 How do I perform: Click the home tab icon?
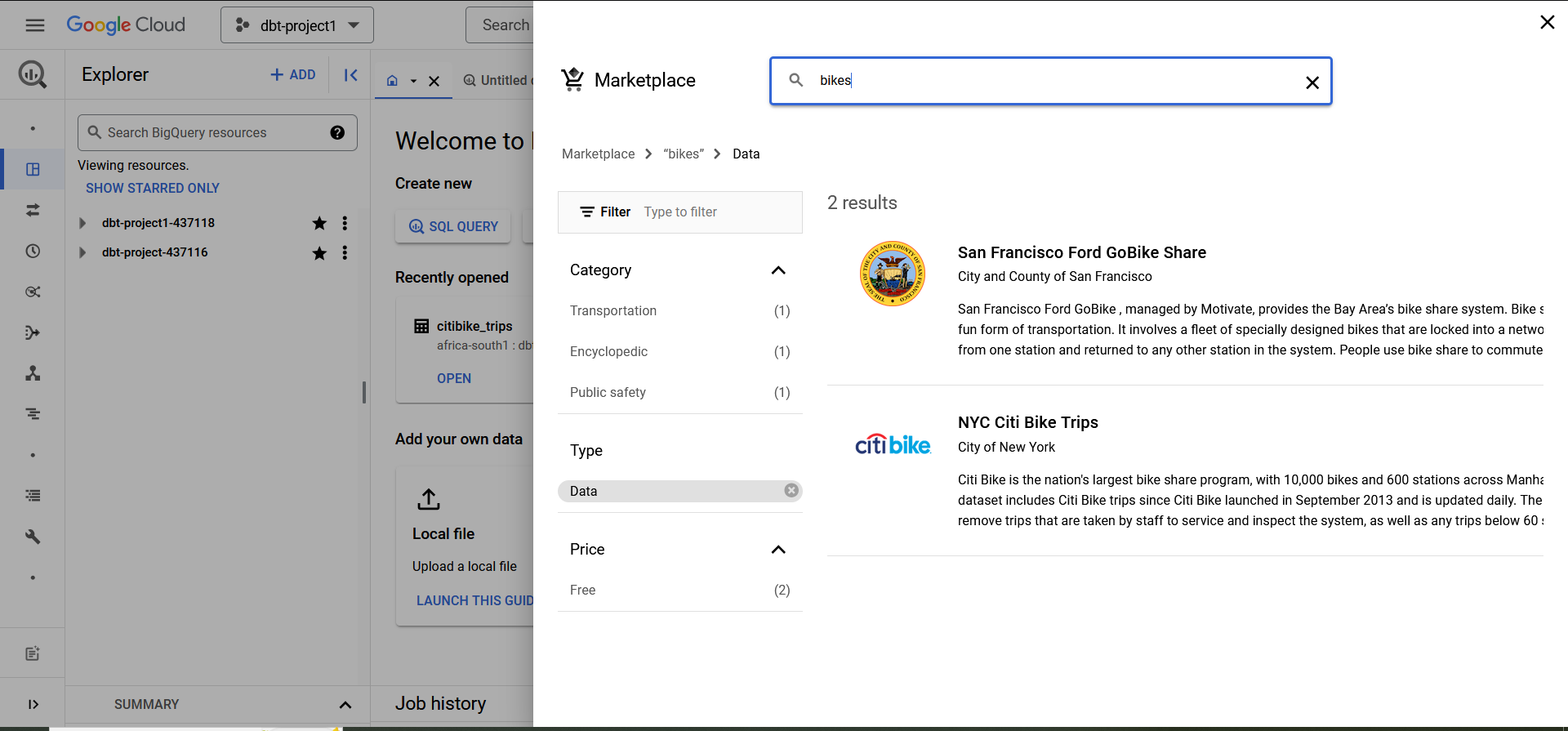(392, 81)
